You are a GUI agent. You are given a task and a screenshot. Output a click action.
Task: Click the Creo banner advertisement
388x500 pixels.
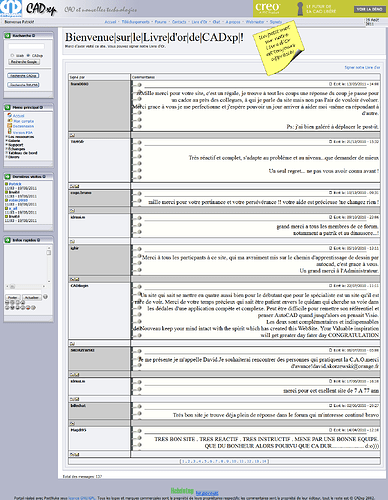click(x=320, y=8)
